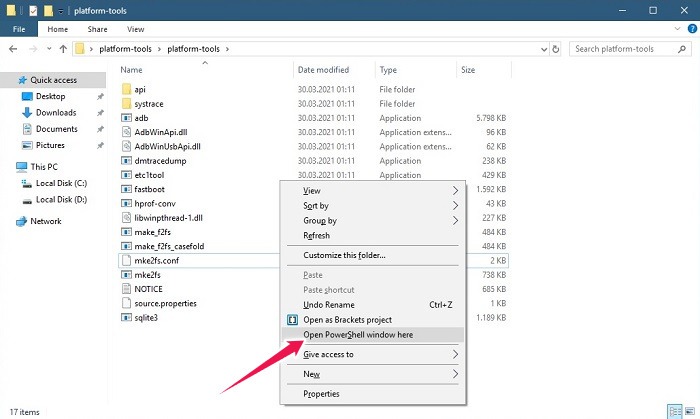Image resolution: width=700 pixels, height=419 pixels.
Task: Switch to the View ribbon tab
Action: pyautogui.click(x=135, y=29)
